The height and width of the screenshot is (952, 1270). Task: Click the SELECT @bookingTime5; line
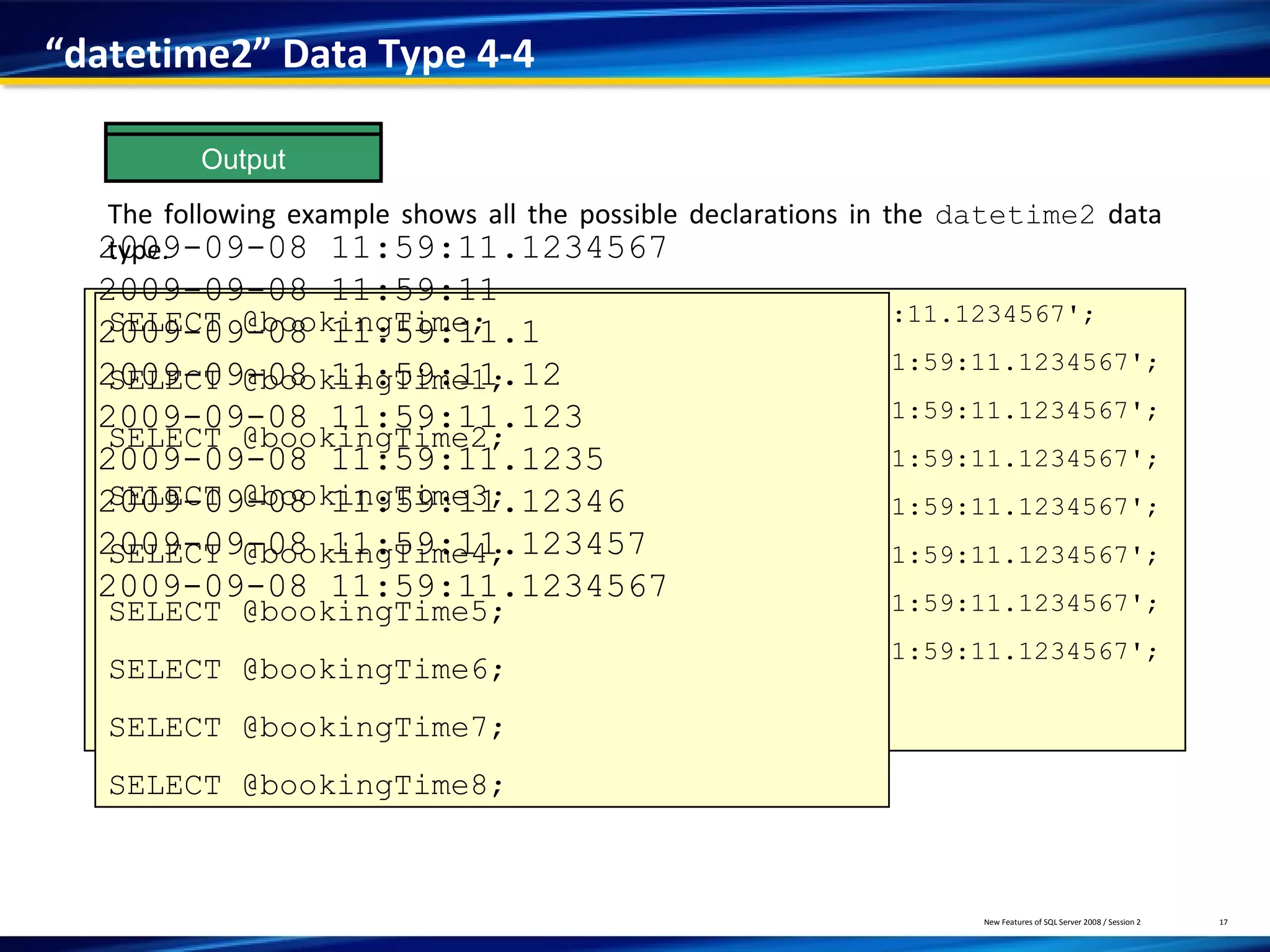[x=306, y=612]
